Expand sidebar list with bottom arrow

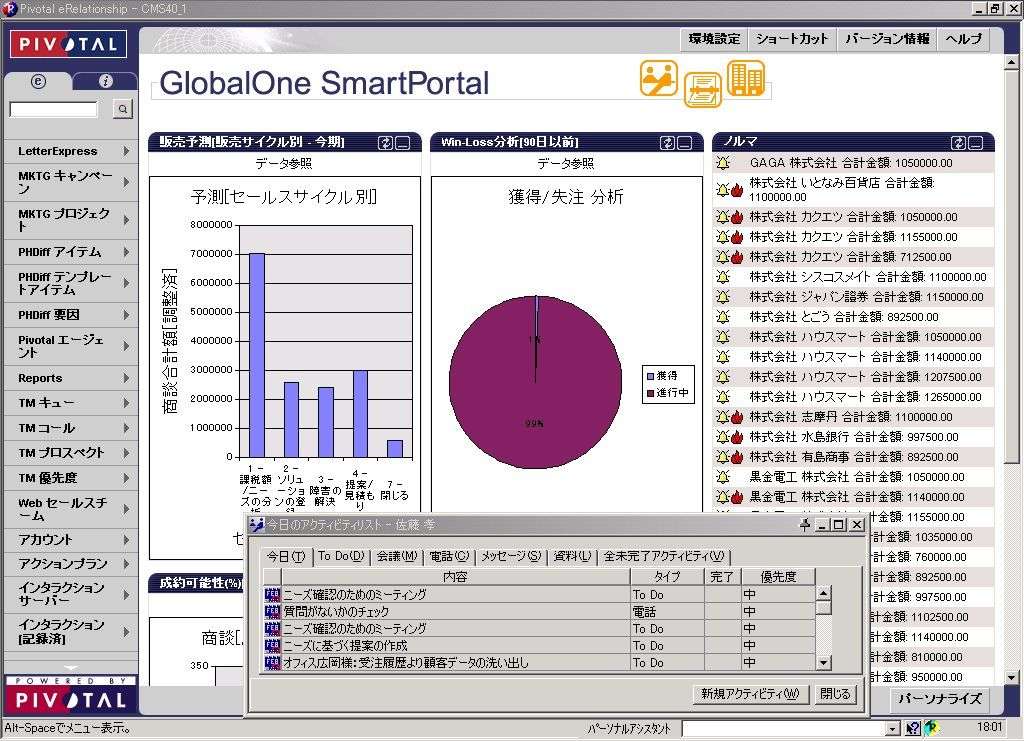click(71, 667)
